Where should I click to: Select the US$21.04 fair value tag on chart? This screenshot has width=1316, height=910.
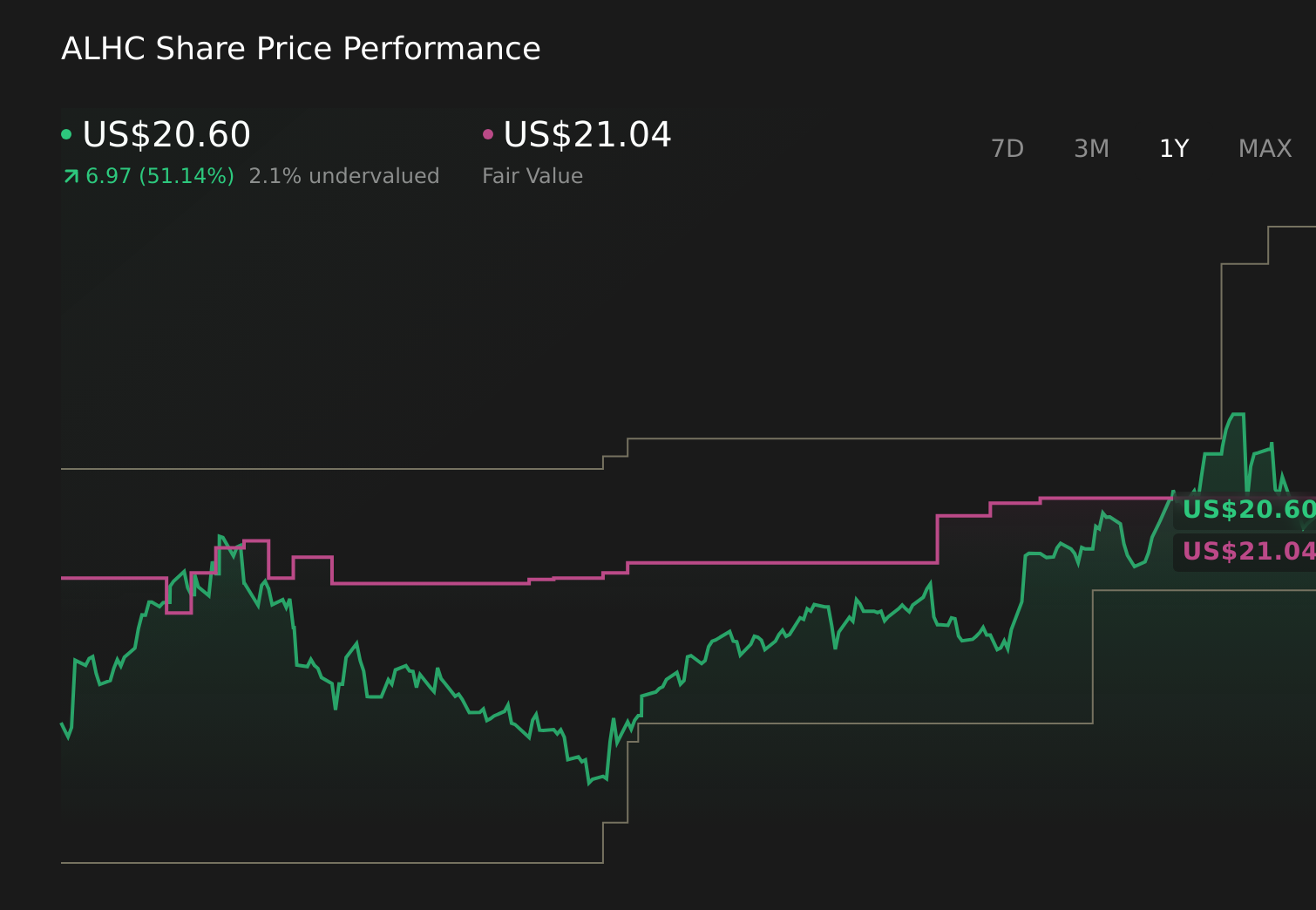(1246, 552)
